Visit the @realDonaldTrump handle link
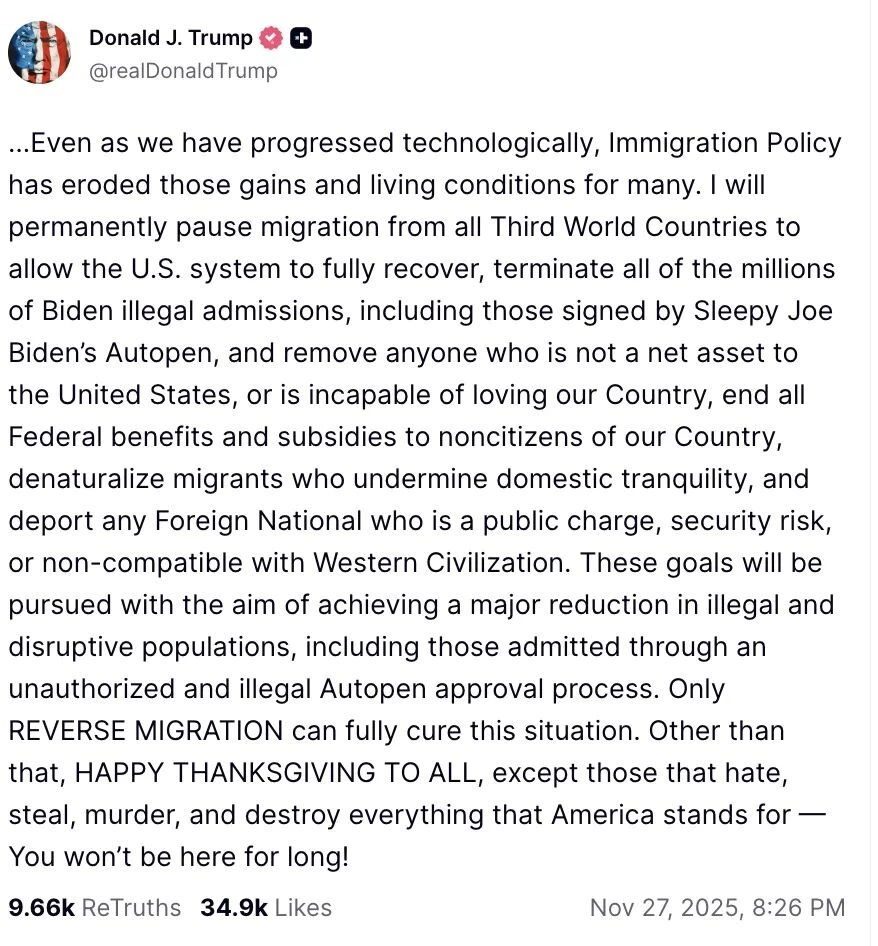Viewport: 878px width, 946px height. (x=183, y=71)
